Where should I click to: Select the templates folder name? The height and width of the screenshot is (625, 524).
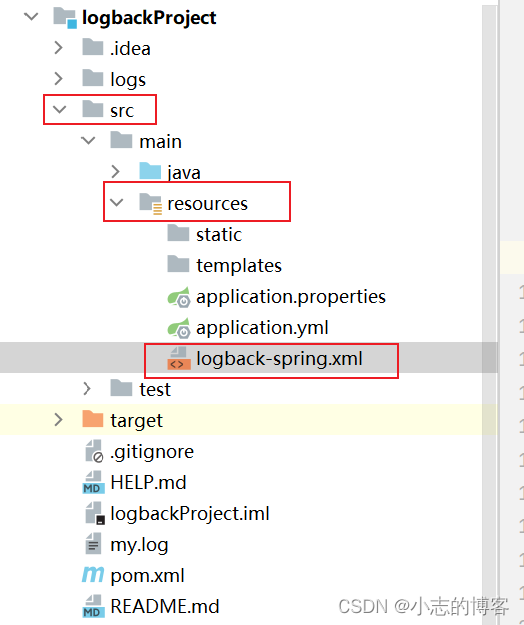coord(239,265)
